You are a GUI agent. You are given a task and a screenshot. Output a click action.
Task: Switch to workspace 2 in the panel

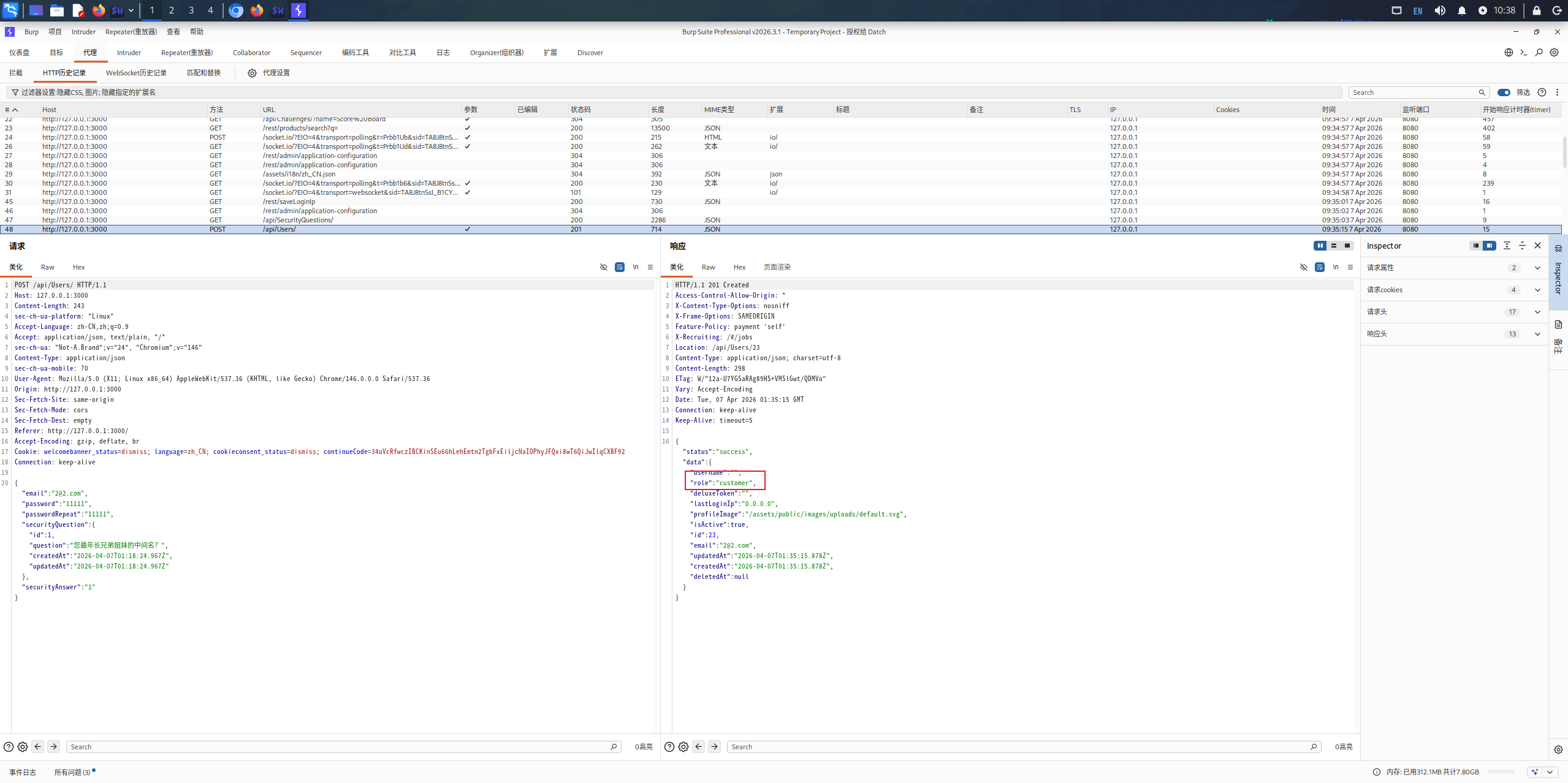pos(172,10)
